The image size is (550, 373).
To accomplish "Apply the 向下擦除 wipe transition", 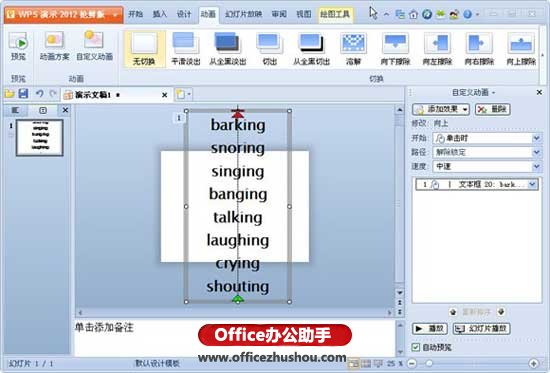I will [395, 49].
